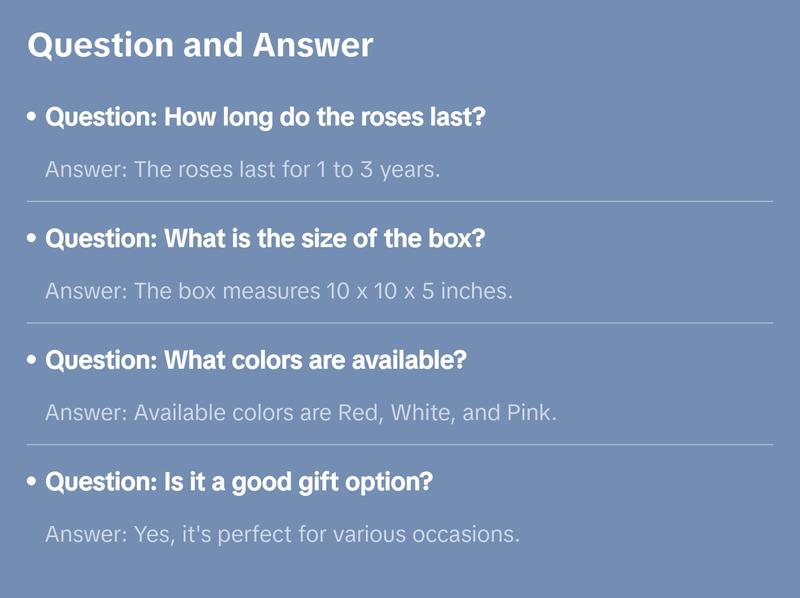Select the "10 x 10 x 5 inches" text
This screenshot has height=598, width=800.
point(418,292)
